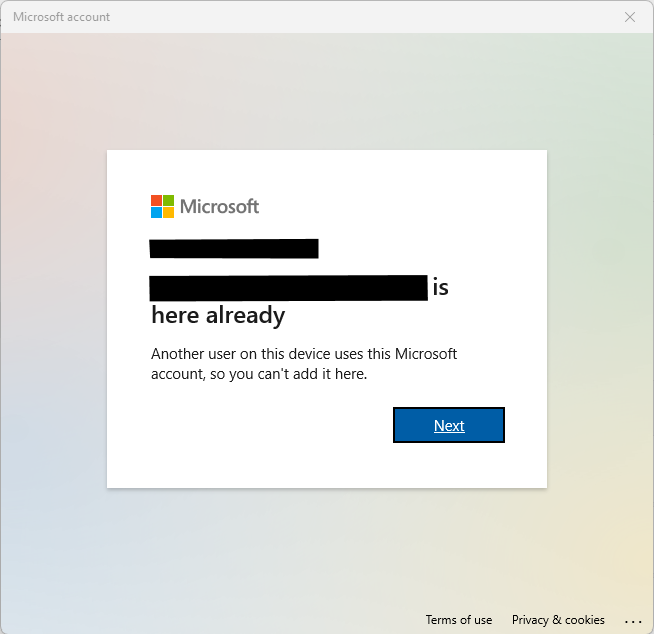The width and height of the screenshot is (654, 634).
Task: Click 'Another user on this device' message
Action: pos(304,364)
